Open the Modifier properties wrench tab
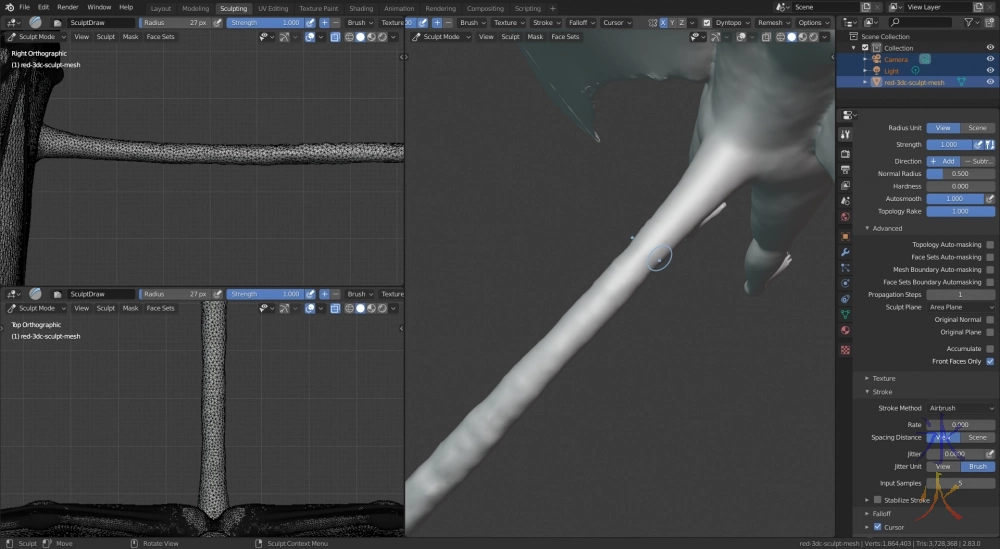1000x549 pixels. (x=845, y=252)
